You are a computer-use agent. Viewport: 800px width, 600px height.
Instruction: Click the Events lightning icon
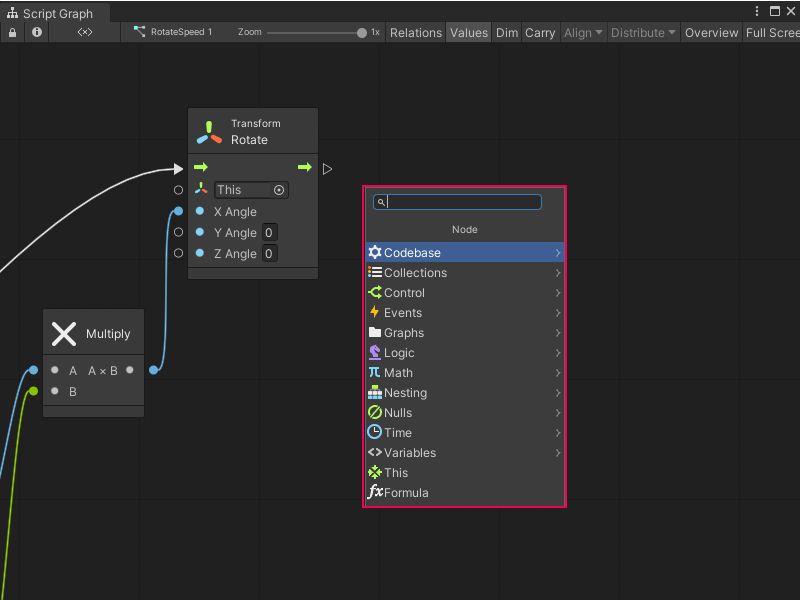[375, 313]
